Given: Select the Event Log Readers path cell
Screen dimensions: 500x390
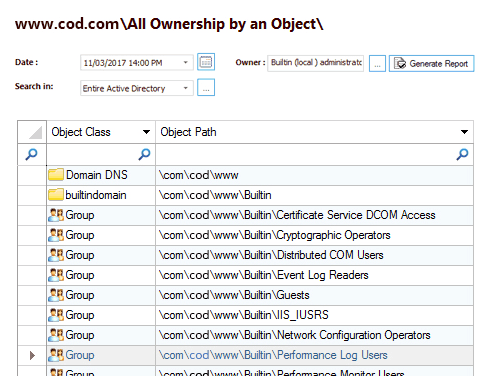Looking at the screenshot, I should pos(314,275).
